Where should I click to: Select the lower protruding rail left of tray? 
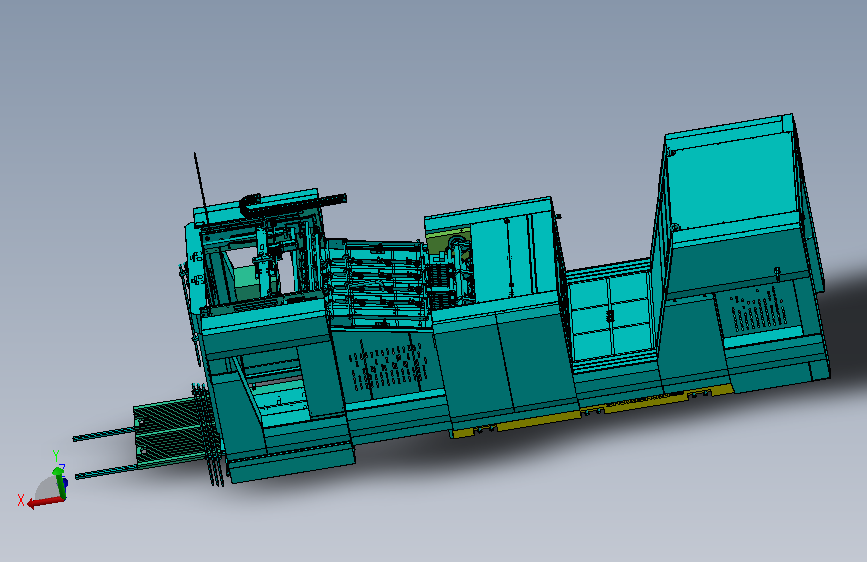(x=106, y=472)
